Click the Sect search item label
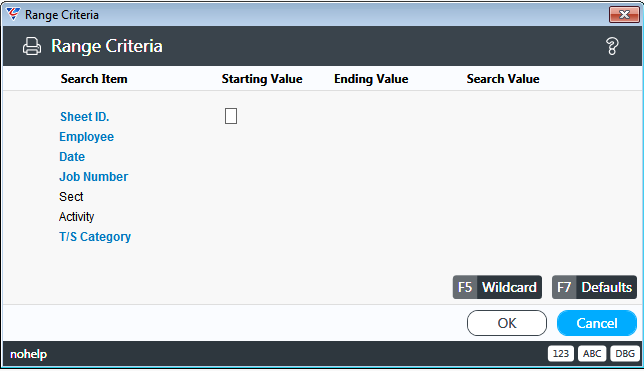This screenshot has height=371, width=644. click(71, 197)
